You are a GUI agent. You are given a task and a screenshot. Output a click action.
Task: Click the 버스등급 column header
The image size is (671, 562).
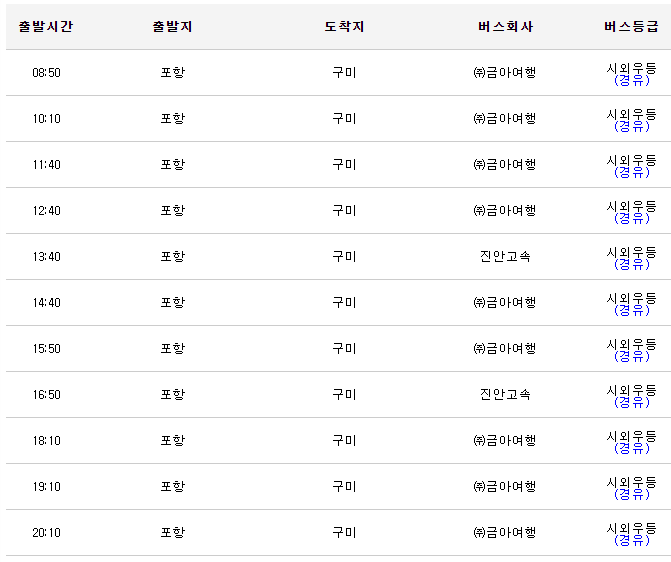click(x=631, y=27)
